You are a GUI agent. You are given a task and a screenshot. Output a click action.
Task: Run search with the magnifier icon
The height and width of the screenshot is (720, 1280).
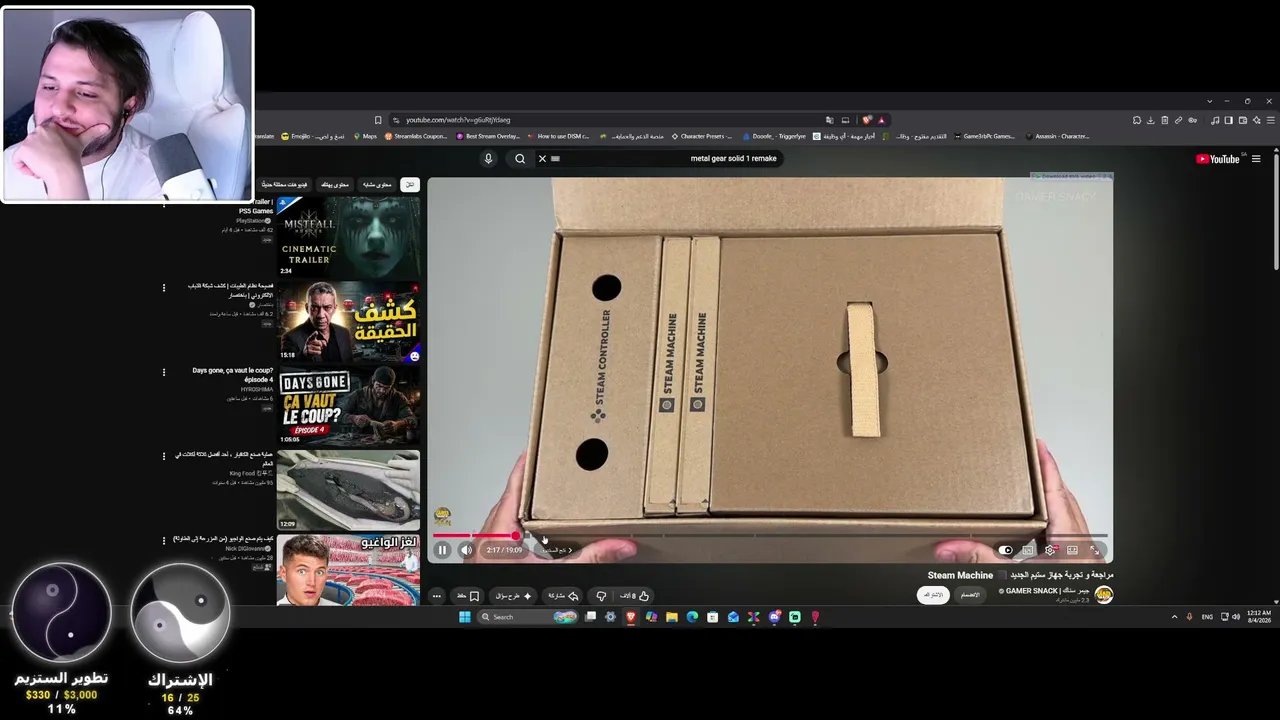520,158
